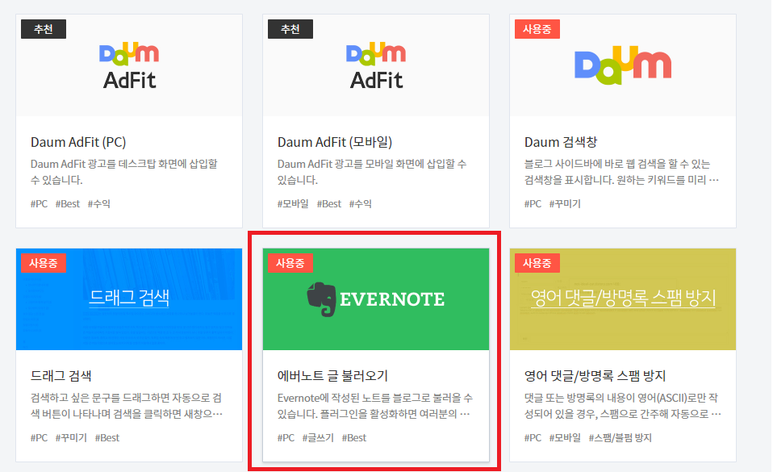
Task: Open the 에버노트 글 불러오기 plugin title
Action: click(333, 376)
